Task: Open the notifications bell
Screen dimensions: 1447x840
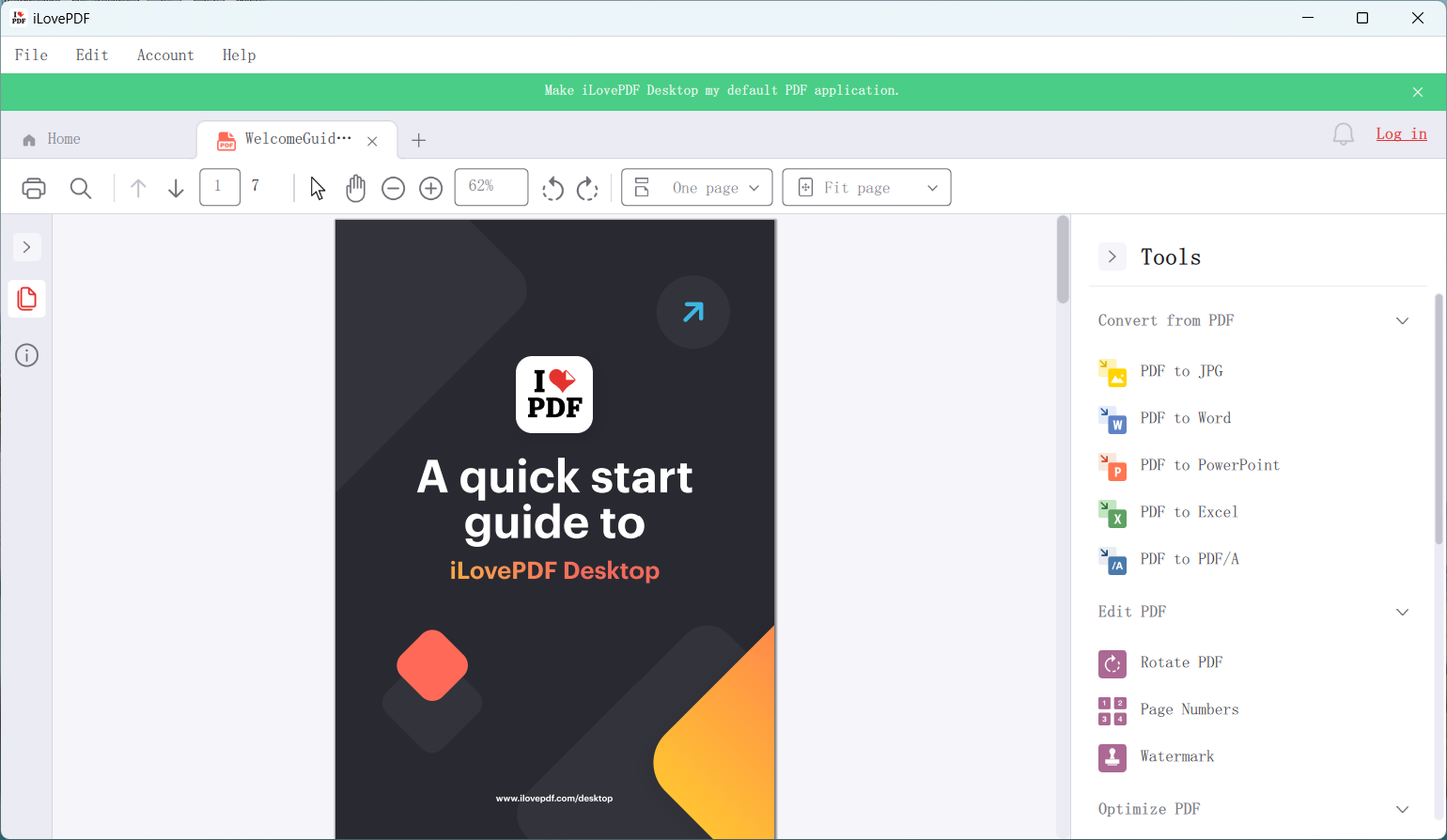Action: coord(1342,133)
